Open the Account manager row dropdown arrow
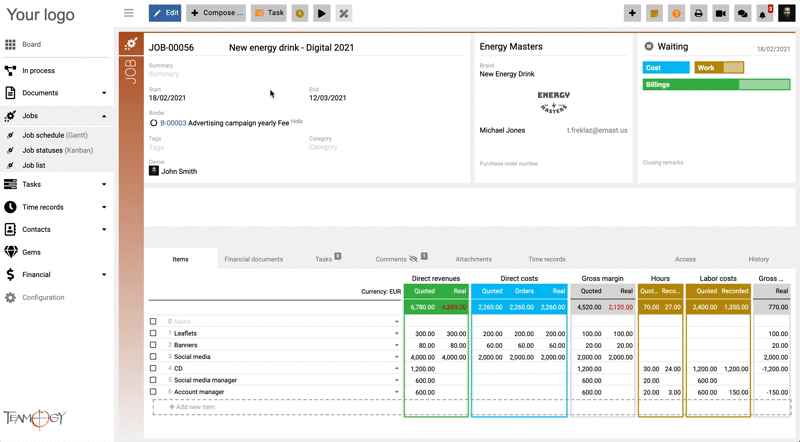Screen dimensions: 800x442 point(396,392)
